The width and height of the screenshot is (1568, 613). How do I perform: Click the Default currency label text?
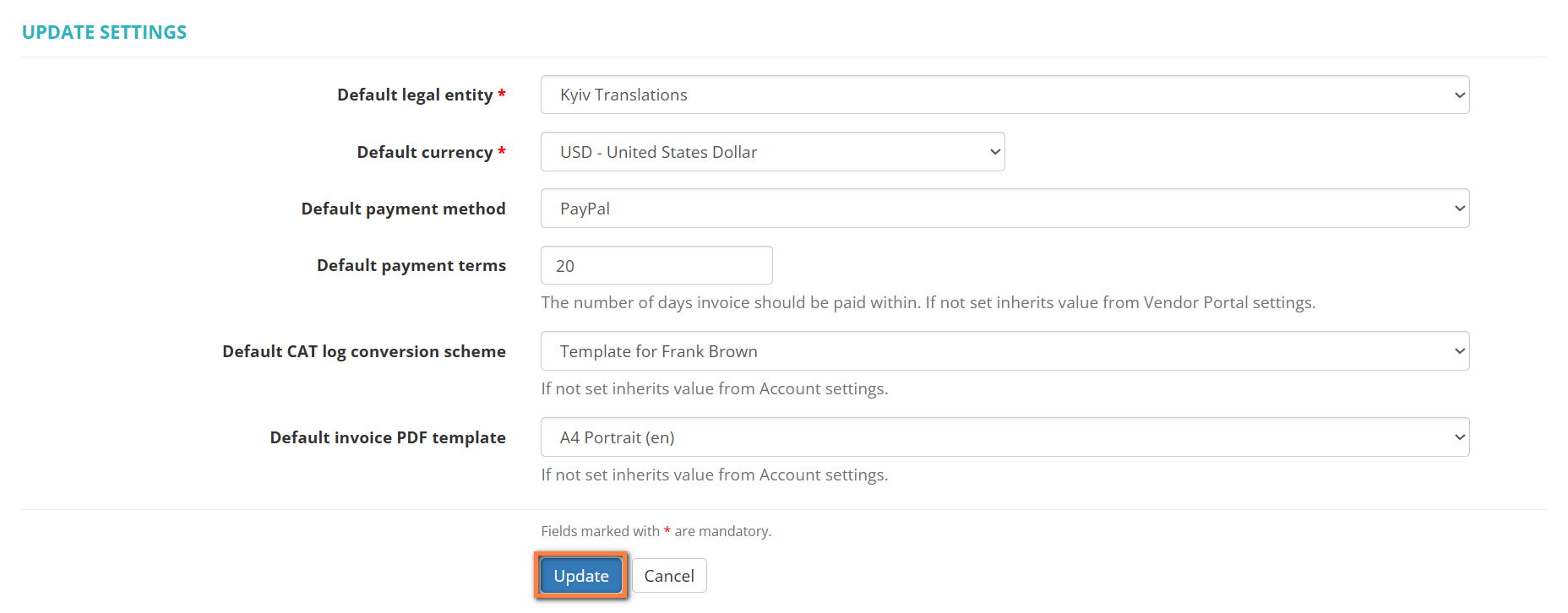tap(424, 153)
